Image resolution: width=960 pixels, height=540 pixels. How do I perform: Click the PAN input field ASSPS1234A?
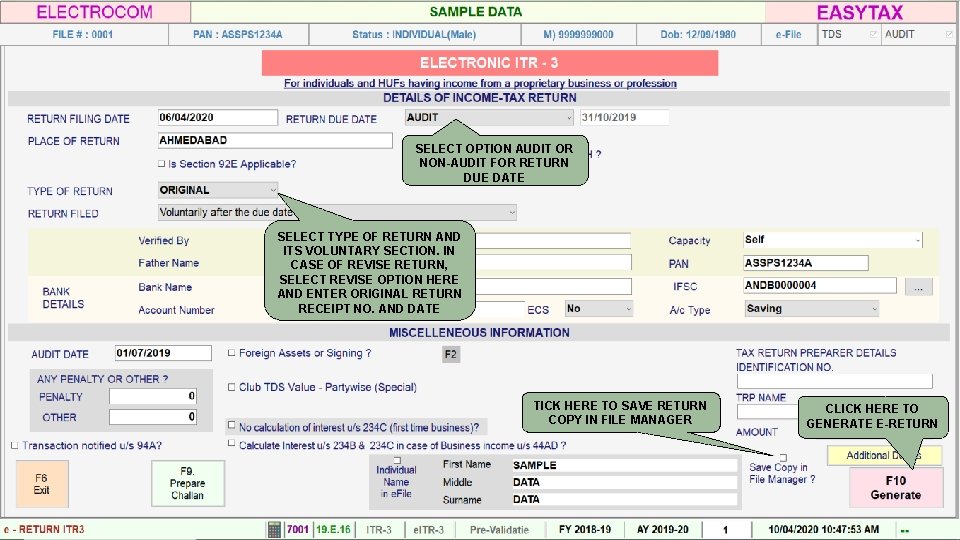[805, 263]
